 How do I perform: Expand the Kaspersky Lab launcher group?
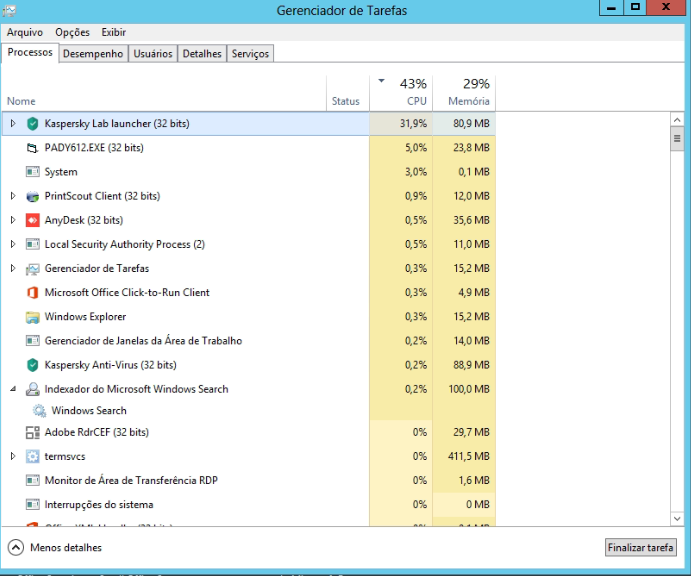coord(13,123)
